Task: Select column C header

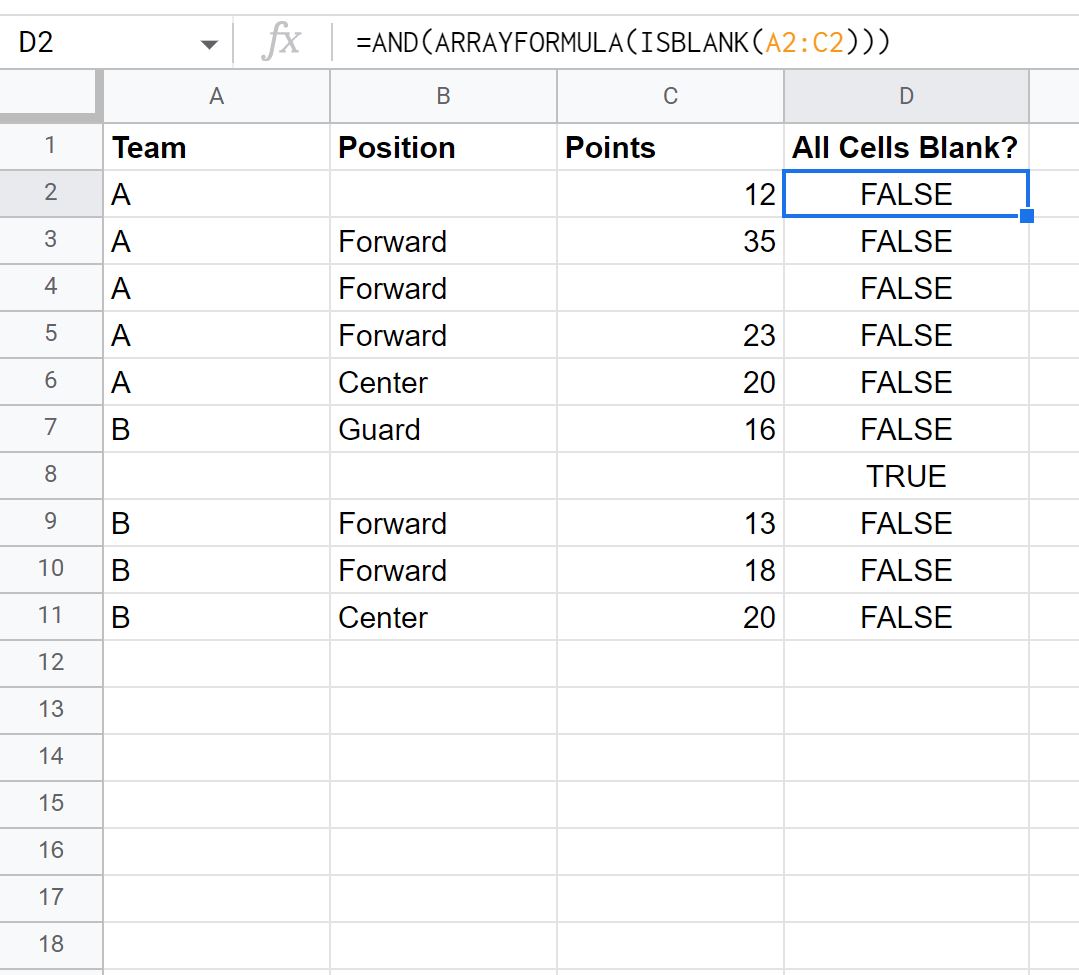Action: (x=670, y=96)
